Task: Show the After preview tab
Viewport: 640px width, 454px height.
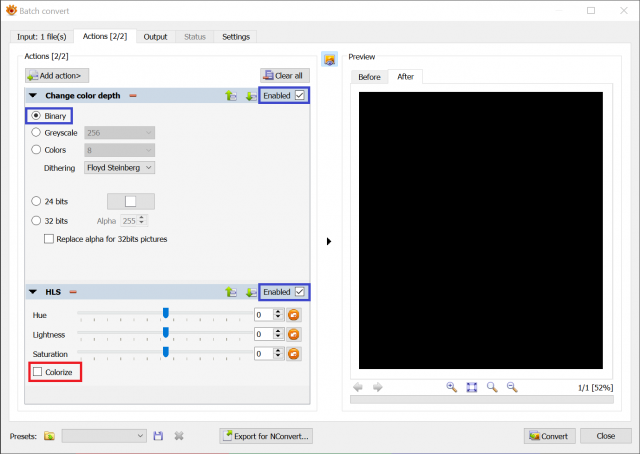Action: [405, 77]
